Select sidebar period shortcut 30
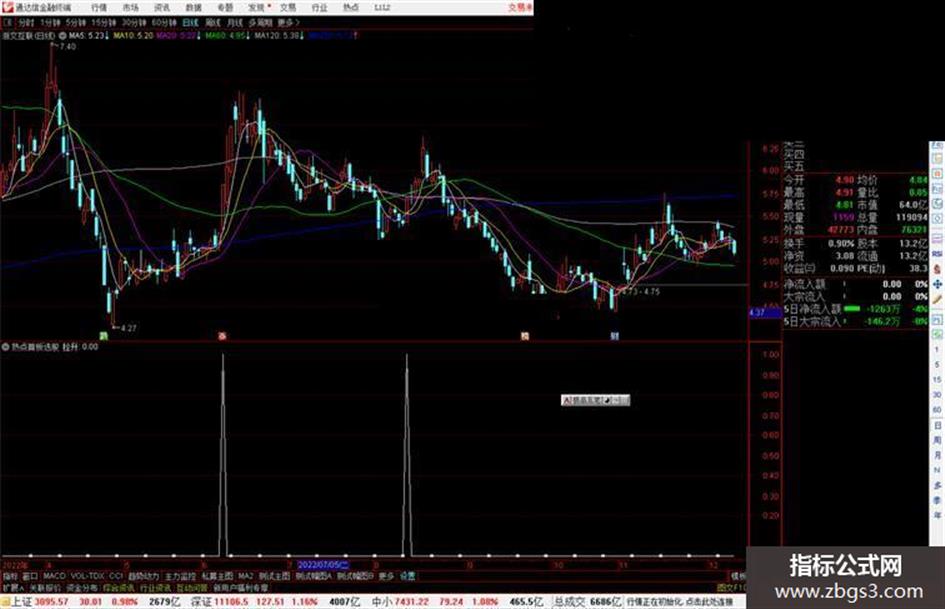This screenshot has height=609, width=945. 937,394
